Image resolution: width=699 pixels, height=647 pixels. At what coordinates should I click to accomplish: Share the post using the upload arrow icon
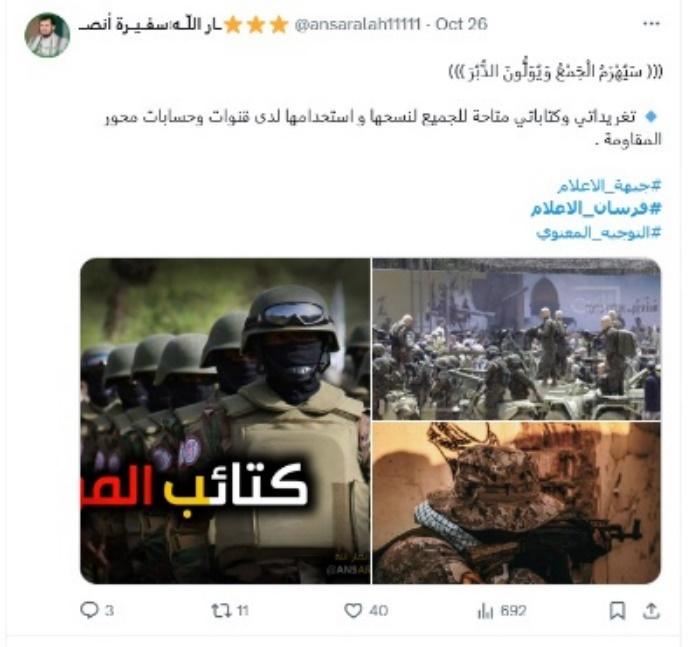(651, 610)
